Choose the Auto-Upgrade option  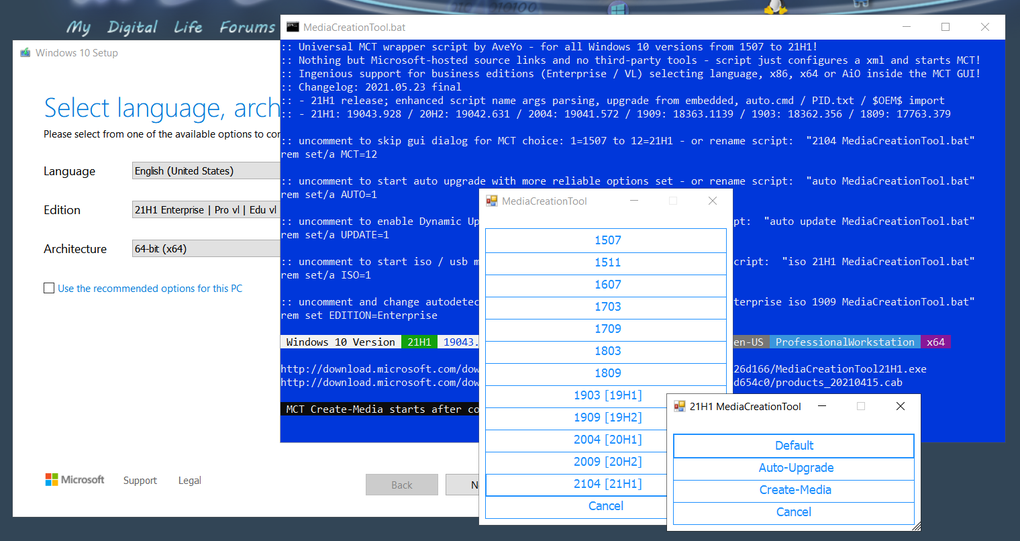click(794, 468)
